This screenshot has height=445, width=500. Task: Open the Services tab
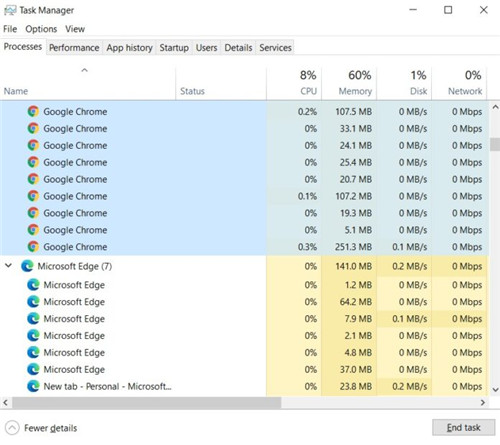pyautogui.click(x=275, y=48)
